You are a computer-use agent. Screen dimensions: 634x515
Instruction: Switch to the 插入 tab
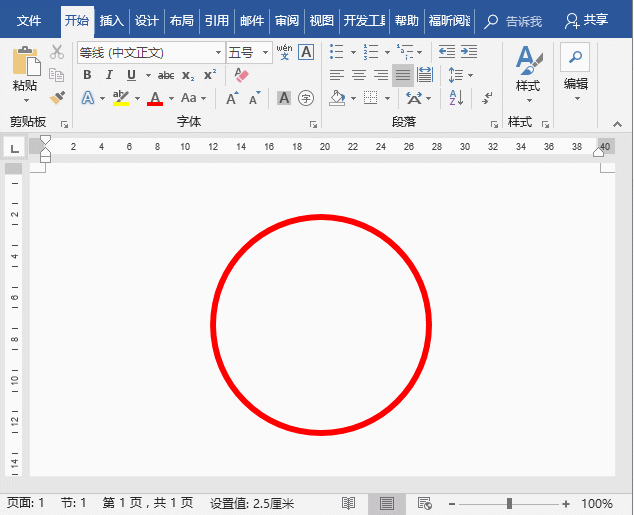pyautogui.click(x=112, y=20)
